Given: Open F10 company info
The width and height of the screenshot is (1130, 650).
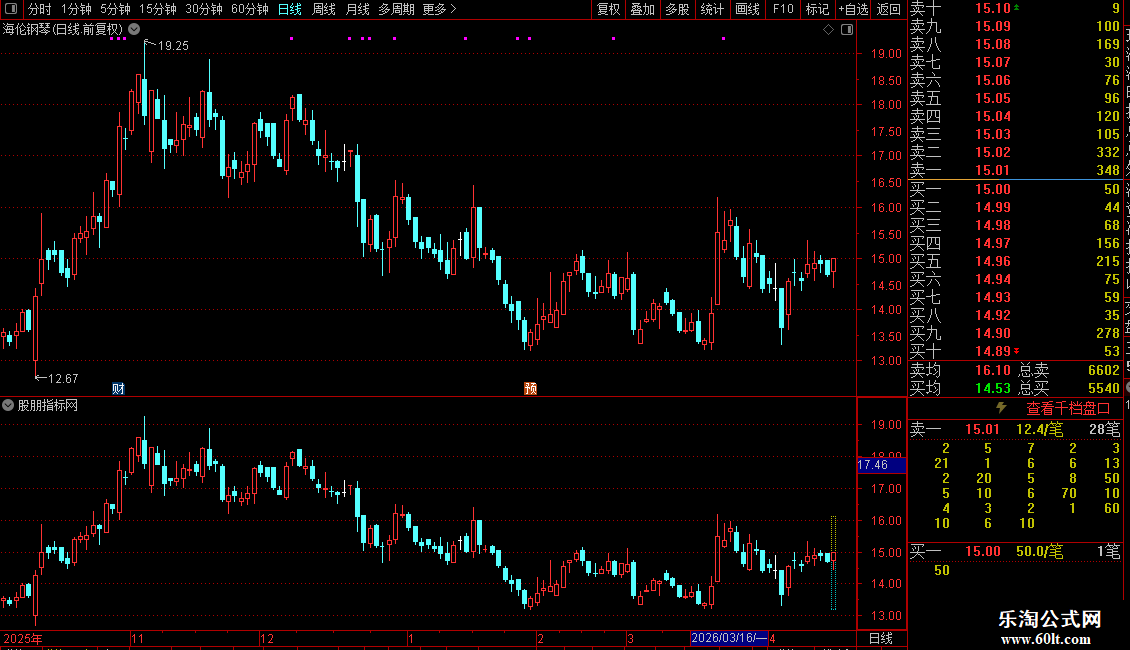Looking at the screenshot, I should [x=783, y=9].
